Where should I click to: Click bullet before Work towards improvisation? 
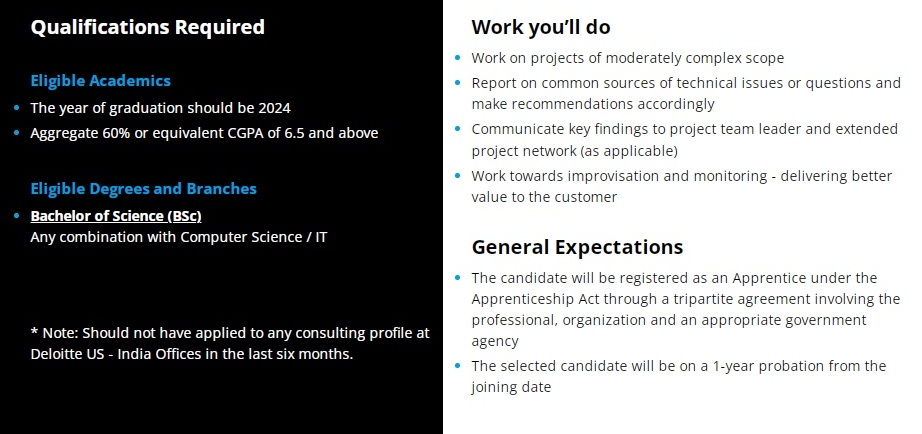click(x=458, y=175)
